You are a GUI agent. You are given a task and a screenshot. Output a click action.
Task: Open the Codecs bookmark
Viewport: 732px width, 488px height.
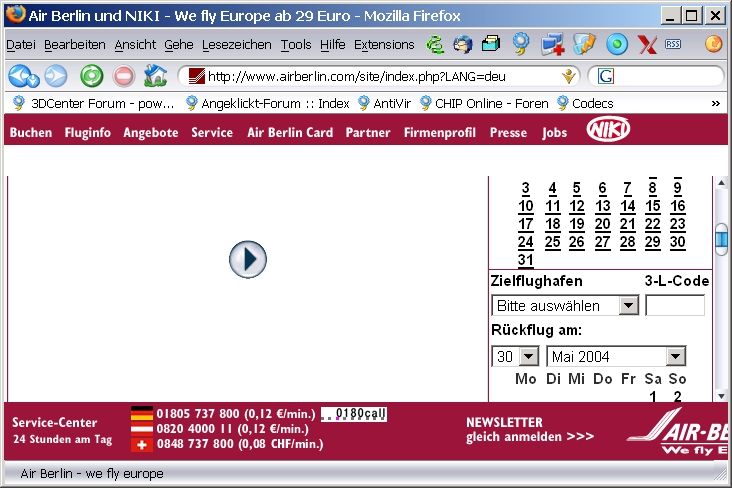pyautogui.click(x=585, y=104)
